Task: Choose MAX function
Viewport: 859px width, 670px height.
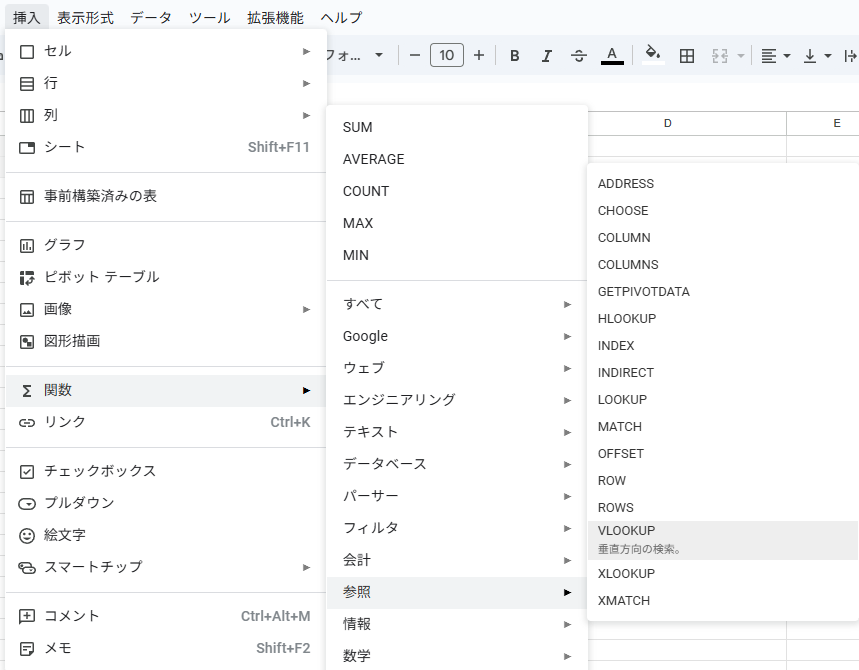Action: 457,223
